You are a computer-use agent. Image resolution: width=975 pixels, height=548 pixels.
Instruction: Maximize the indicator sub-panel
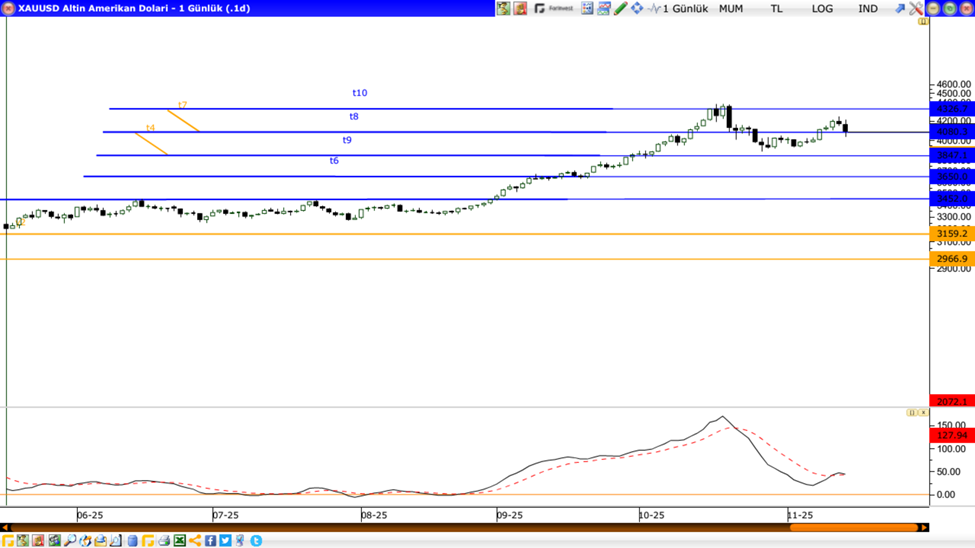point(911,412)
